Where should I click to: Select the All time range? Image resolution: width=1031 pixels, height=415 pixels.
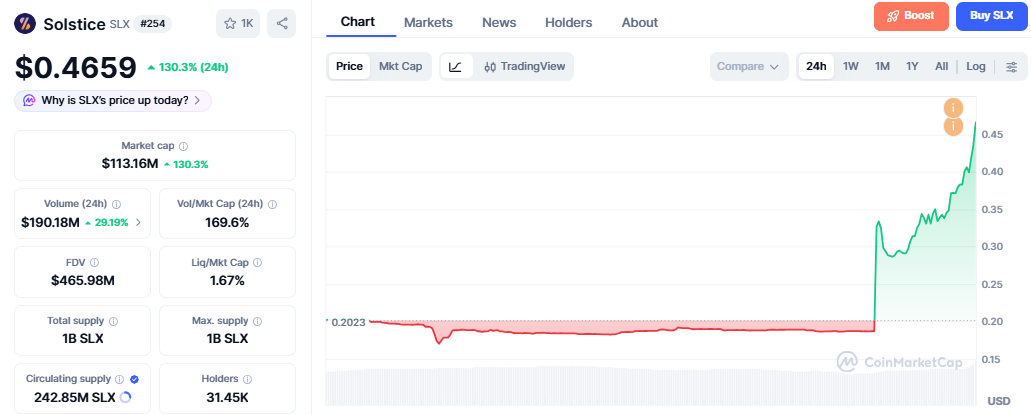coord(942,66)
